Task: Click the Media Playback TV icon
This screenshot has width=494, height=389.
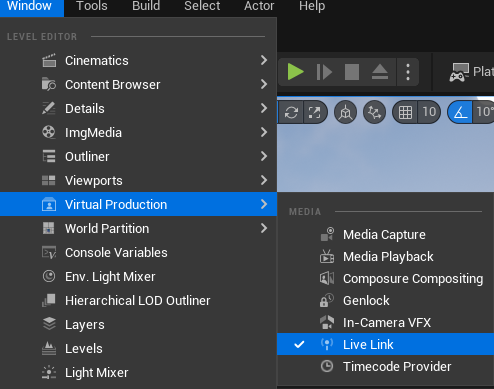Action: coord(327,256)
